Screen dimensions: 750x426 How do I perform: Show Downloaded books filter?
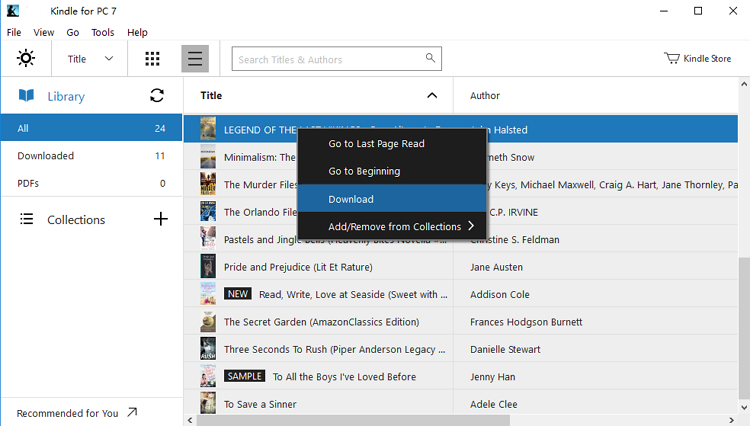91,156
